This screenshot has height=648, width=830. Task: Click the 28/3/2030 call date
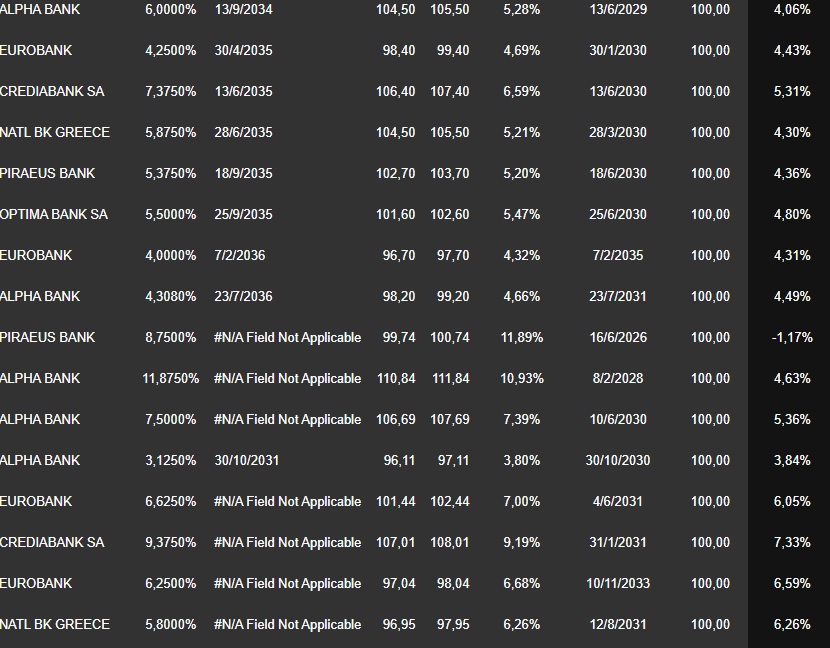[x=618, y=132]
